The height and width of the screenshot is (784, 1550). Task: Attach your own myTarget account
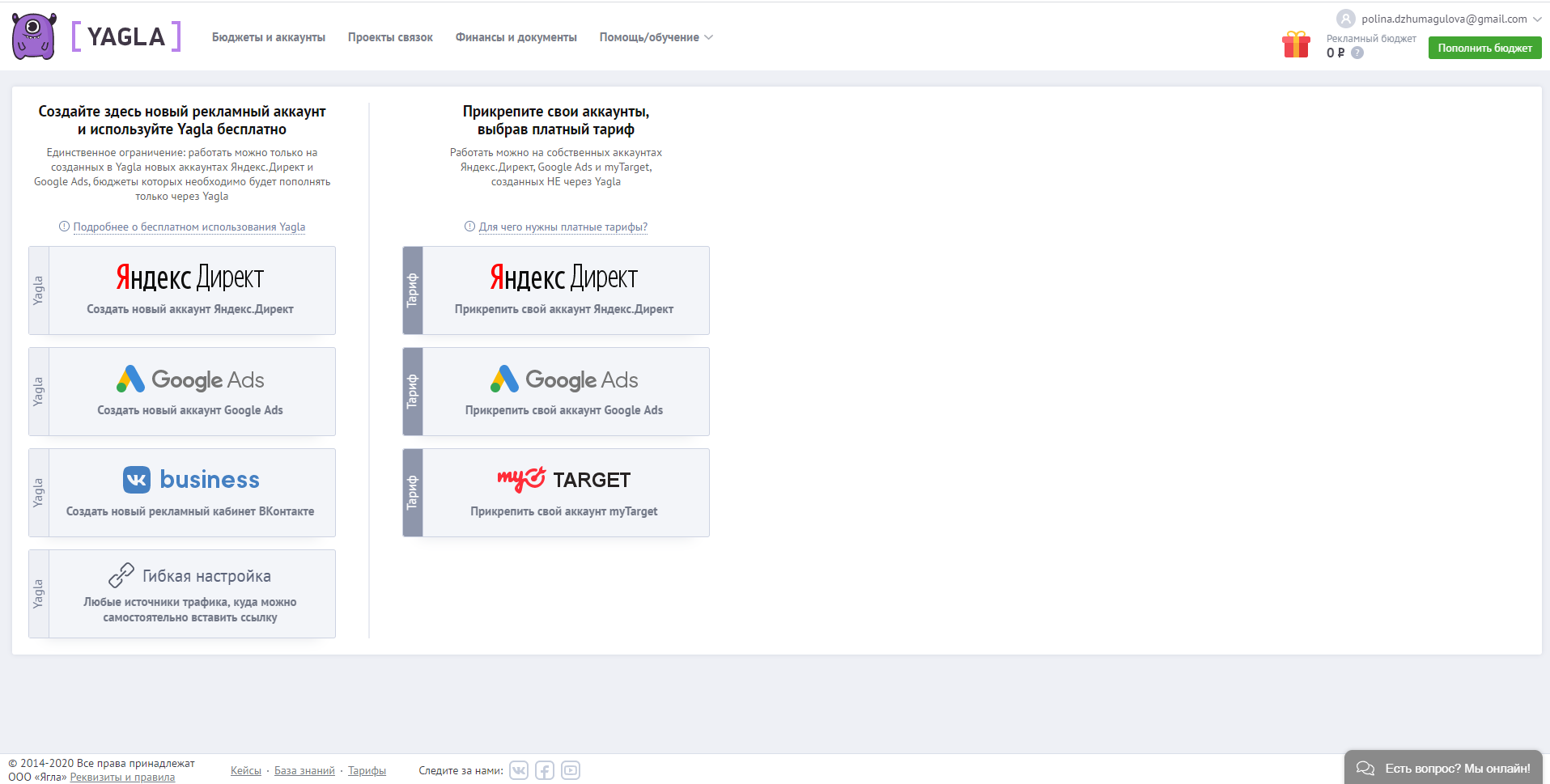point(556,493)
